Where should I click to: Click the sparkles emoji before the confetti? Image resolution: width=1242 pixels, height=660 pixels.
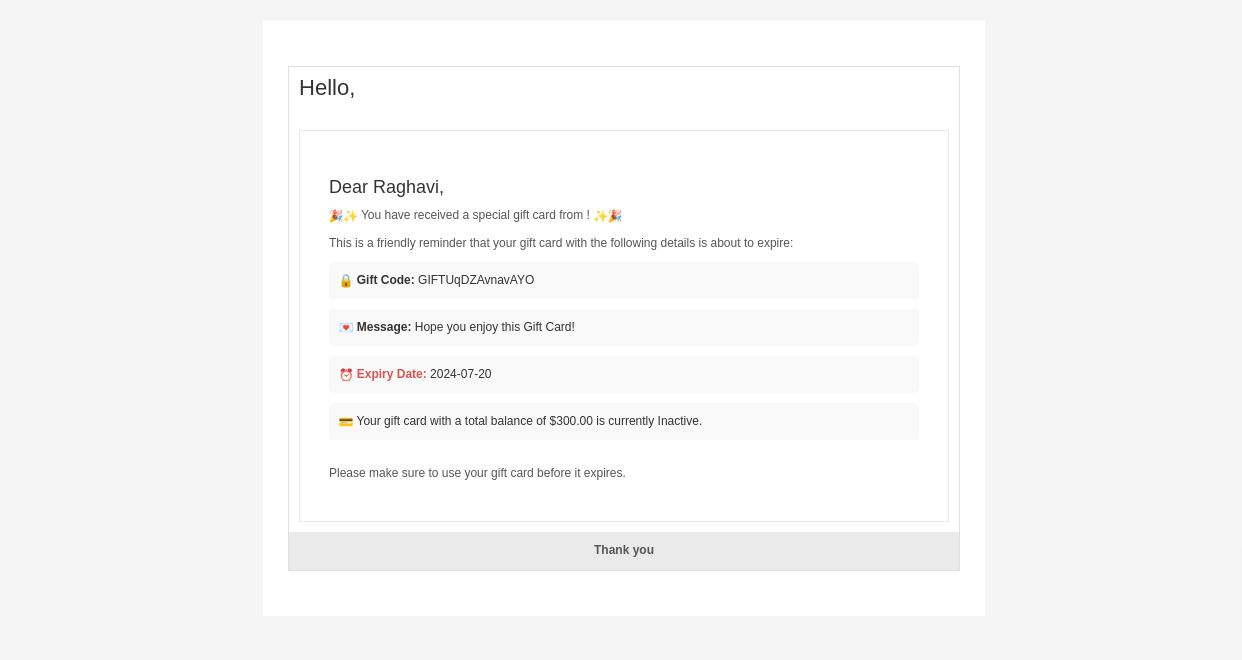(x=600, y=215)
